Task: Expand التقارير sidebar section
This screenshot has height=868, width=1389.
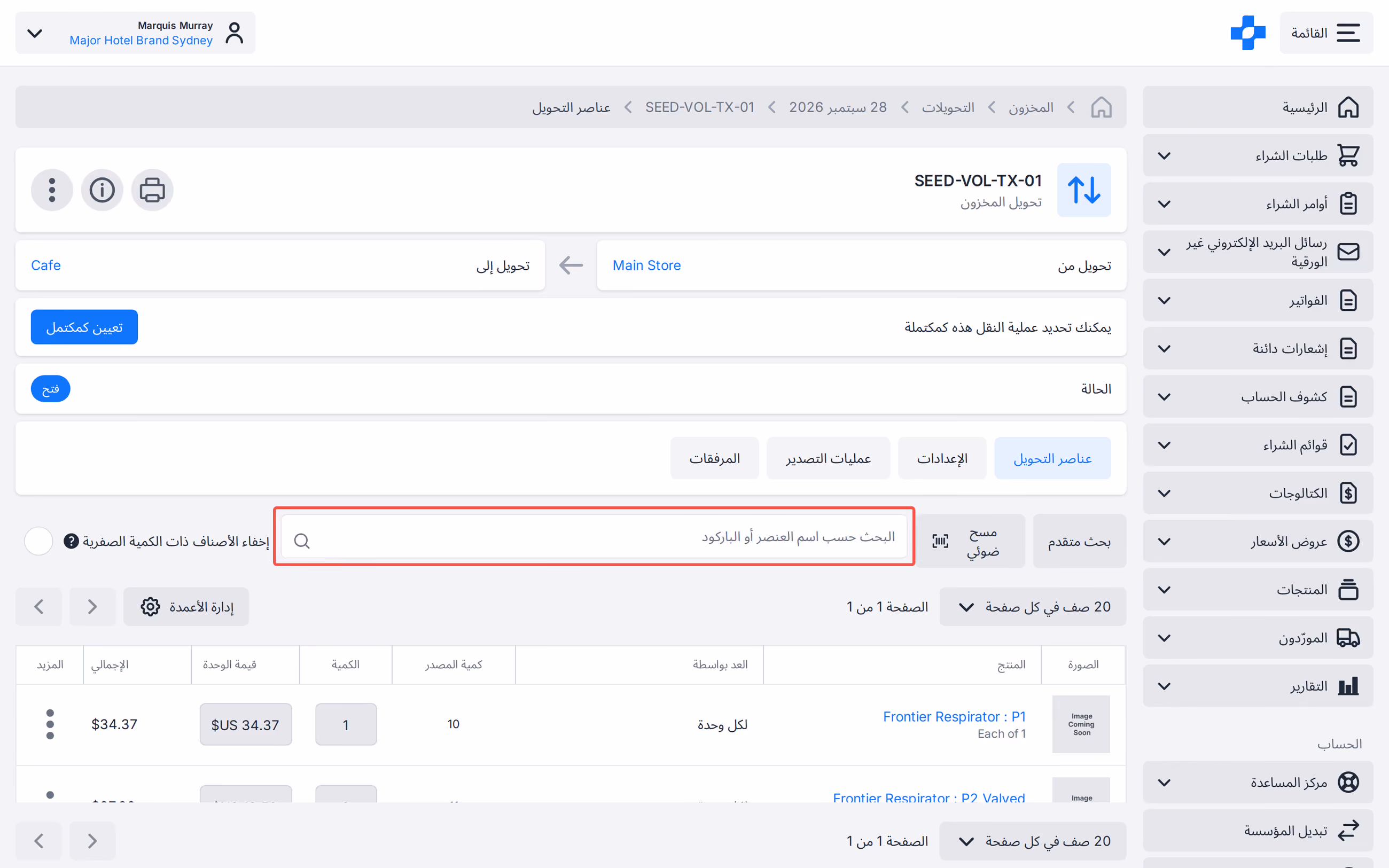Action: pyautogui.click(x=1258, y=686)
